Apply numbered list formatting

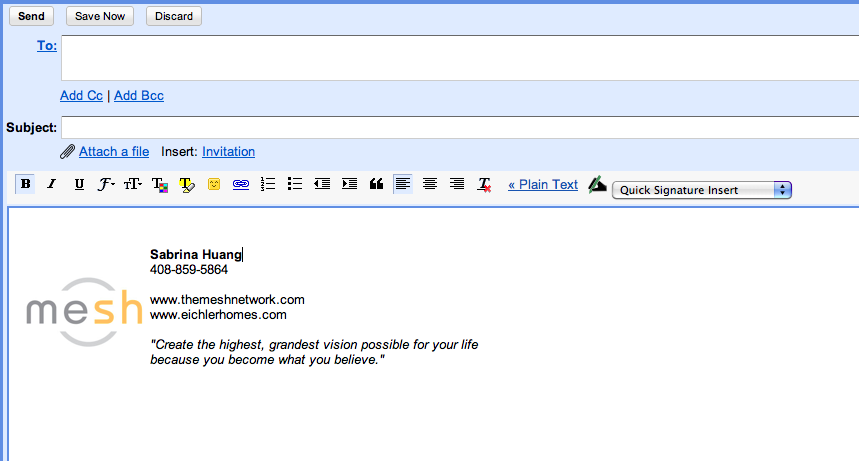[x=268, y=184]
